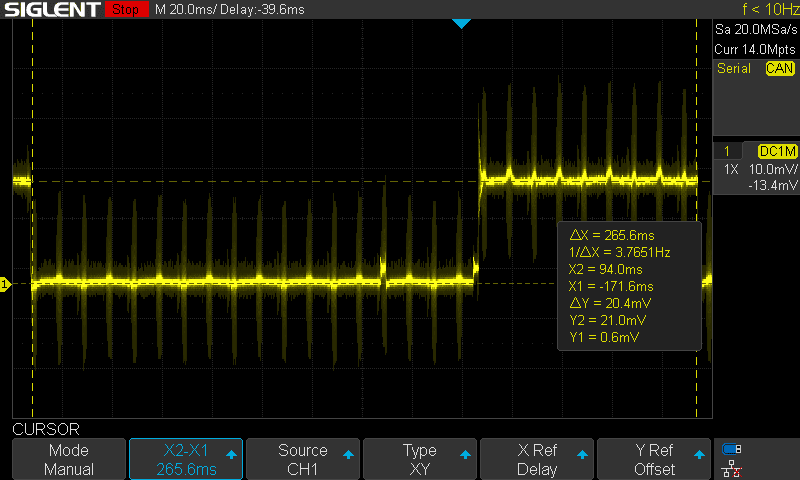This screenshot has height=480, width=800.
Task: Toggle cursor Mode Manual softkey
Action: (x=69, y=460)
